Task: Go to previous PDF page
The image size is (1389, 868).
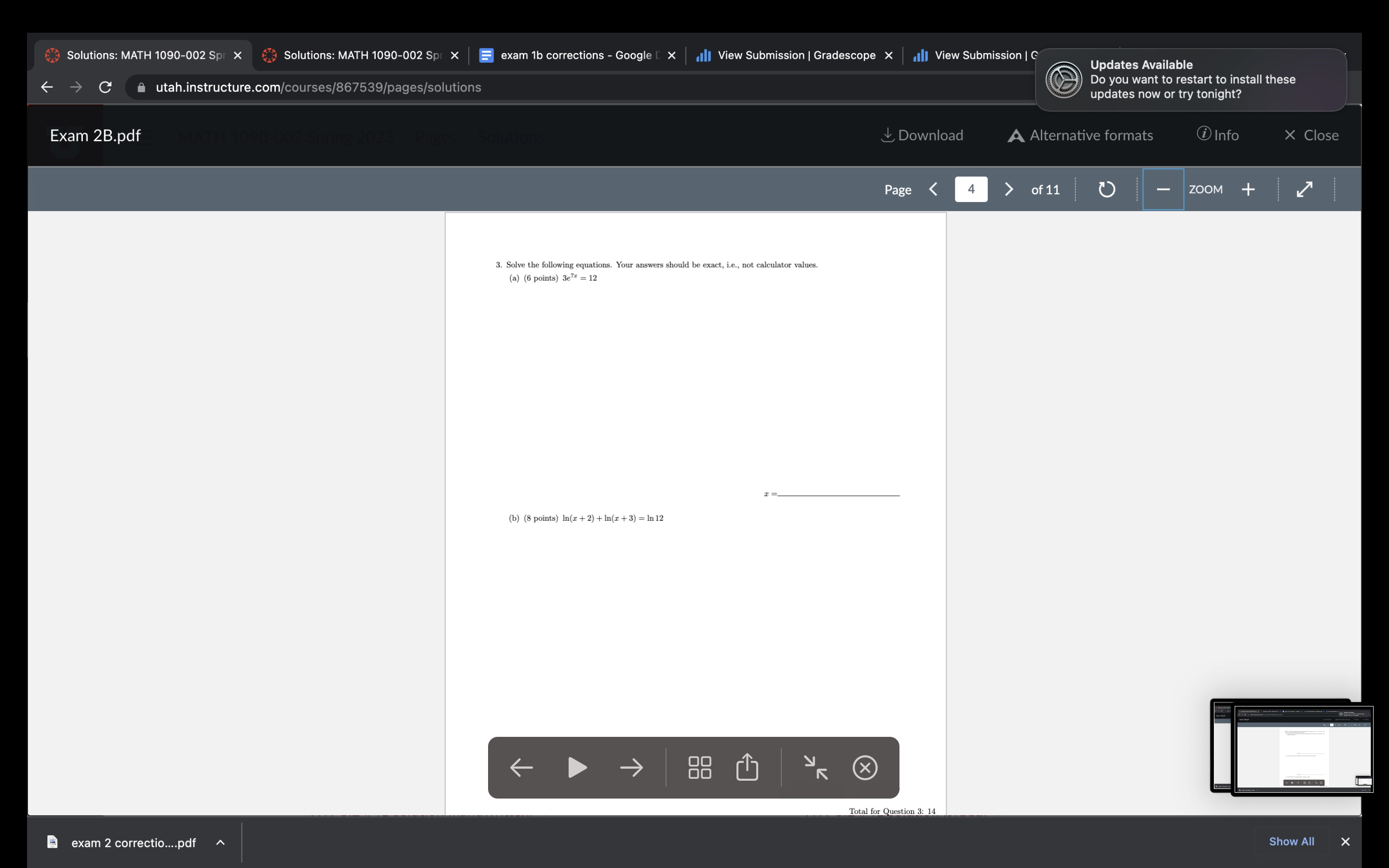Action: (934, 190)
